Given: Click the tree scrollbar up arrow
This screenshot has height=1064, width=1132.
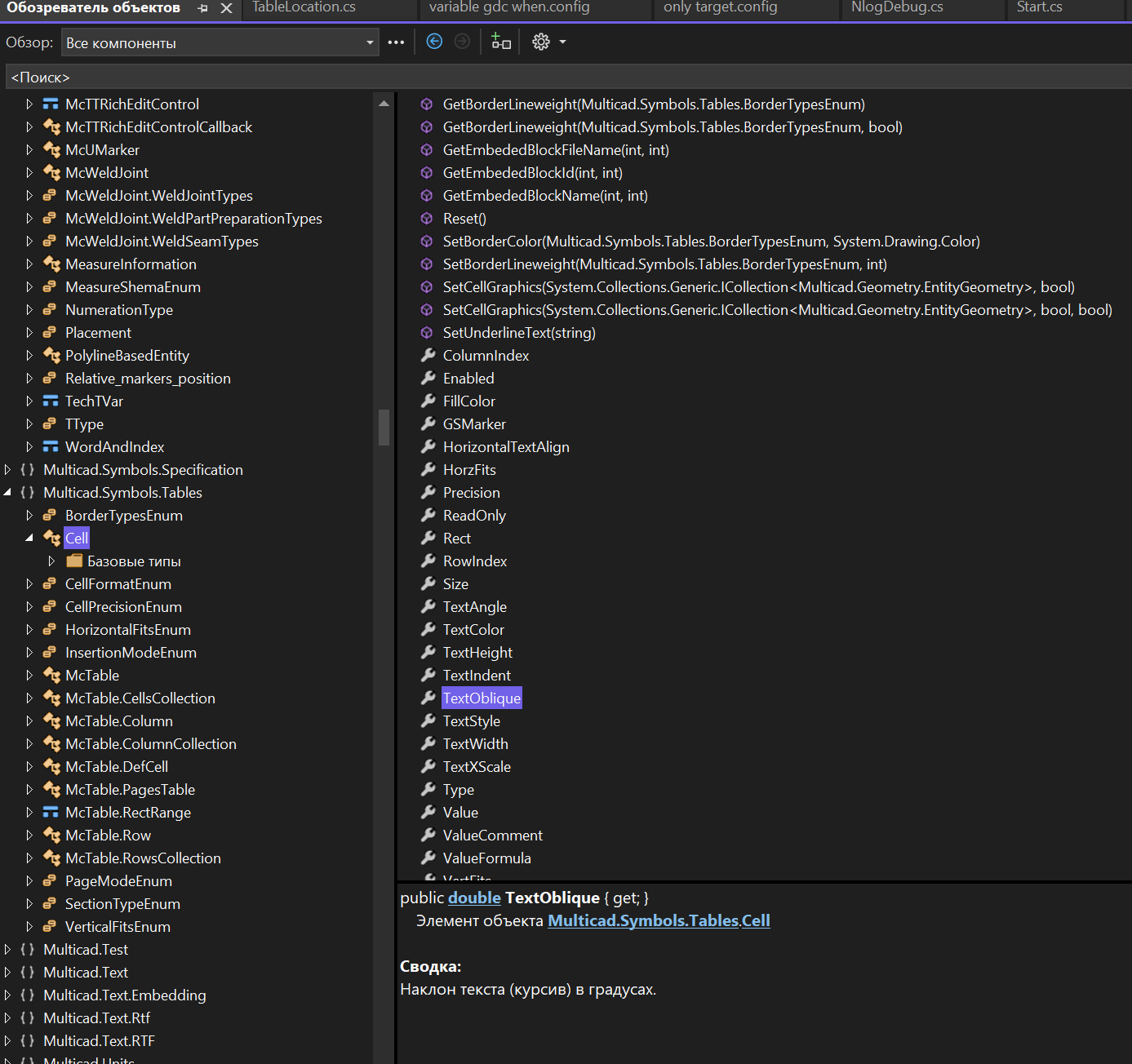Looking at the screenshot, I should point(384,104).
